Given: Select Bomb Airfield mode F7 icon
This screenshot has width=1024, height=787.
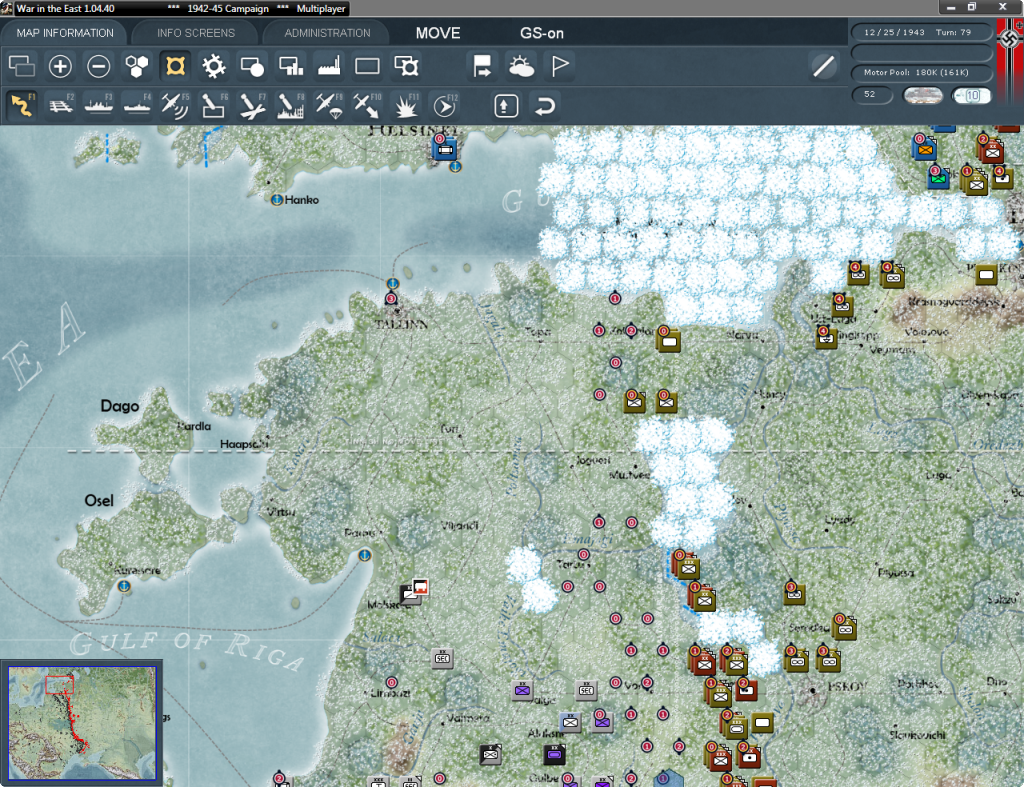Looking at the screenshot, I should click(x=252, y=105).
